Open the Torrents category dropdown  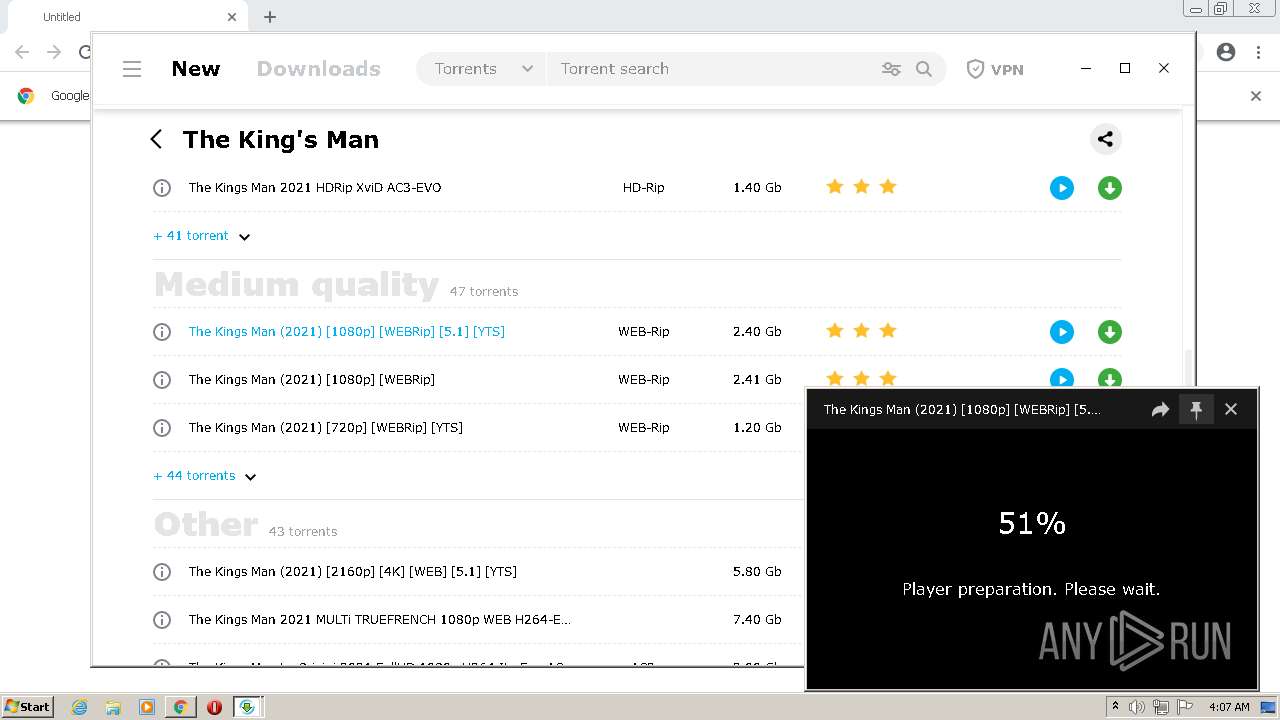483,69
